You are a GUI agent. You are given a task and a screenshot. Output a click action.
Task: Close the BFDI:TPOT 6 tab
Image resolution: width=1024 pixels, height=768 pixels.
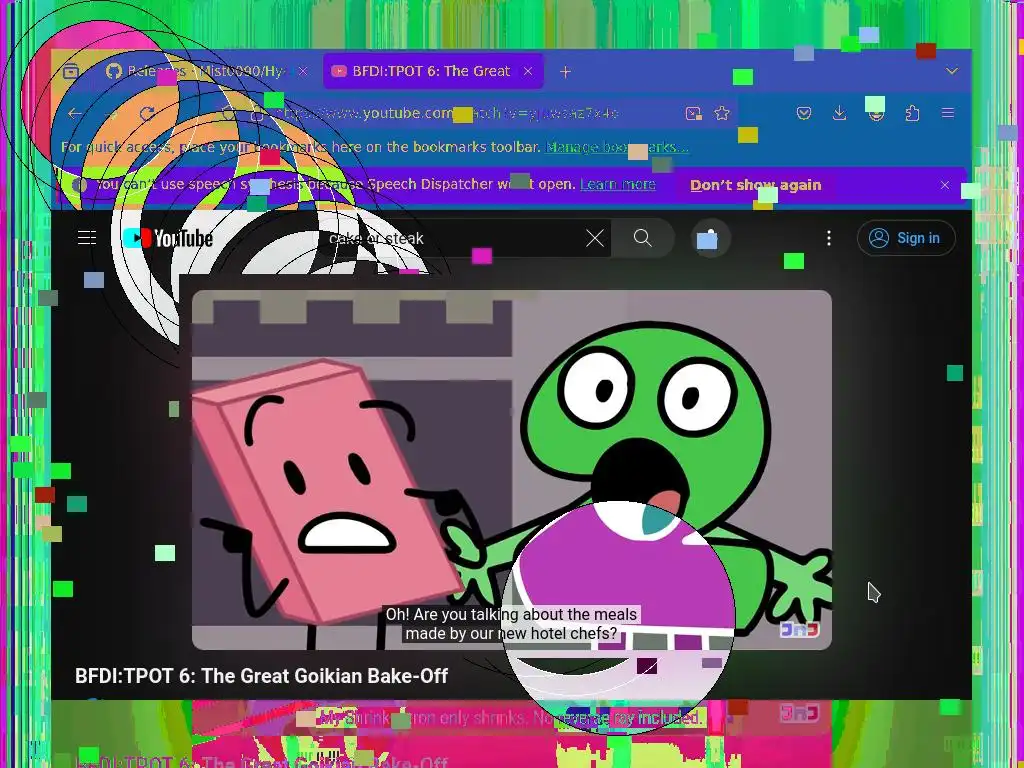[x=528, y=71]
